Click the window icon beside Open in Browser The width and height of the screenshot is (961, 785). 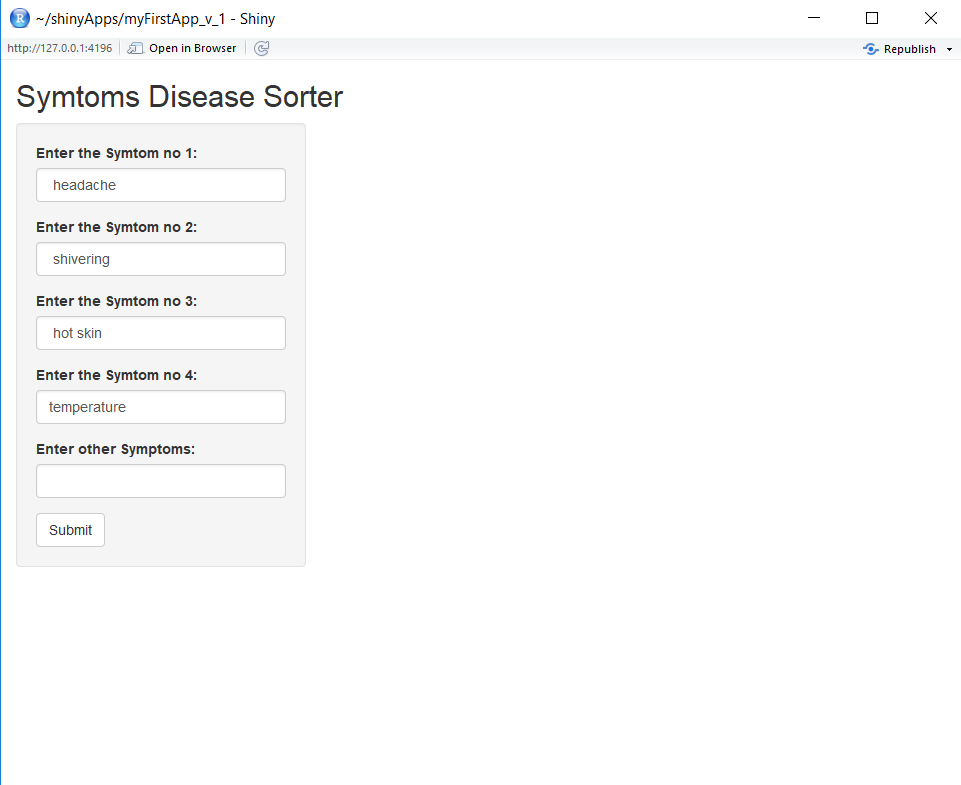pos(135,47)
